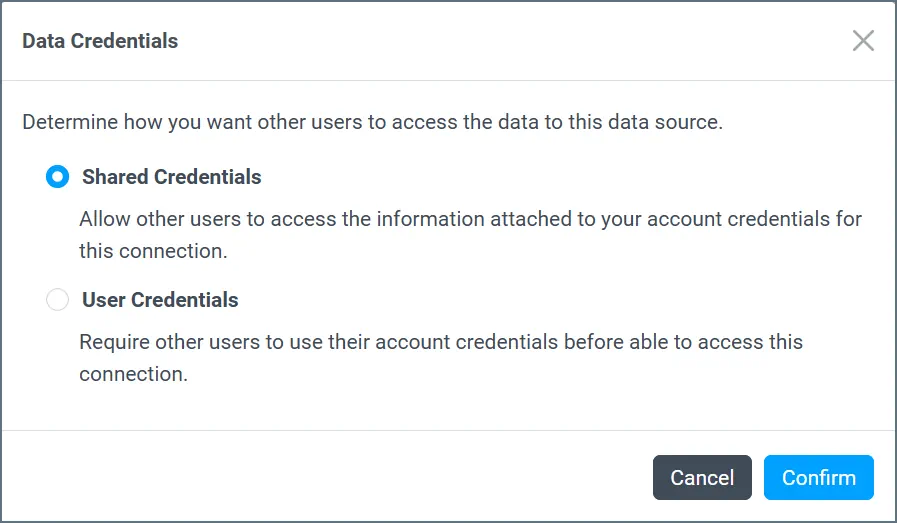Click the 'Determine how you want' instruction text
Screen dimensions: 897x523
click(x=372, y=123)
